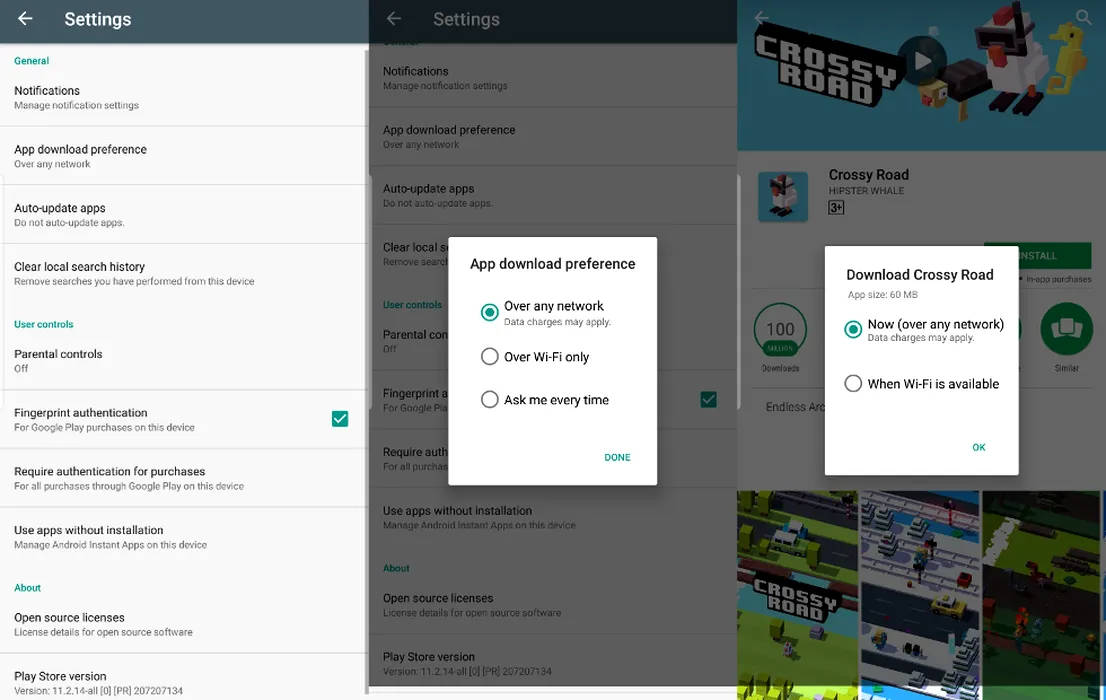
Task: Open Notifications in left Settings panel
Action: pyautogui.click(x=183, y=97)
